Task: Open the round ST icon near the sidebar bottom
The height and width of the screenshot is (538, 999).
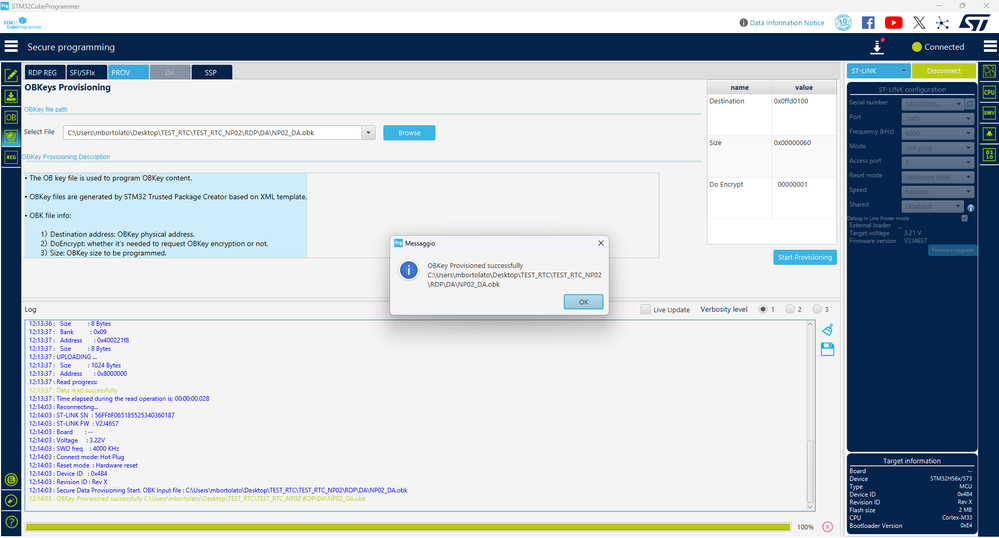Action: click(x=11, y=479)
